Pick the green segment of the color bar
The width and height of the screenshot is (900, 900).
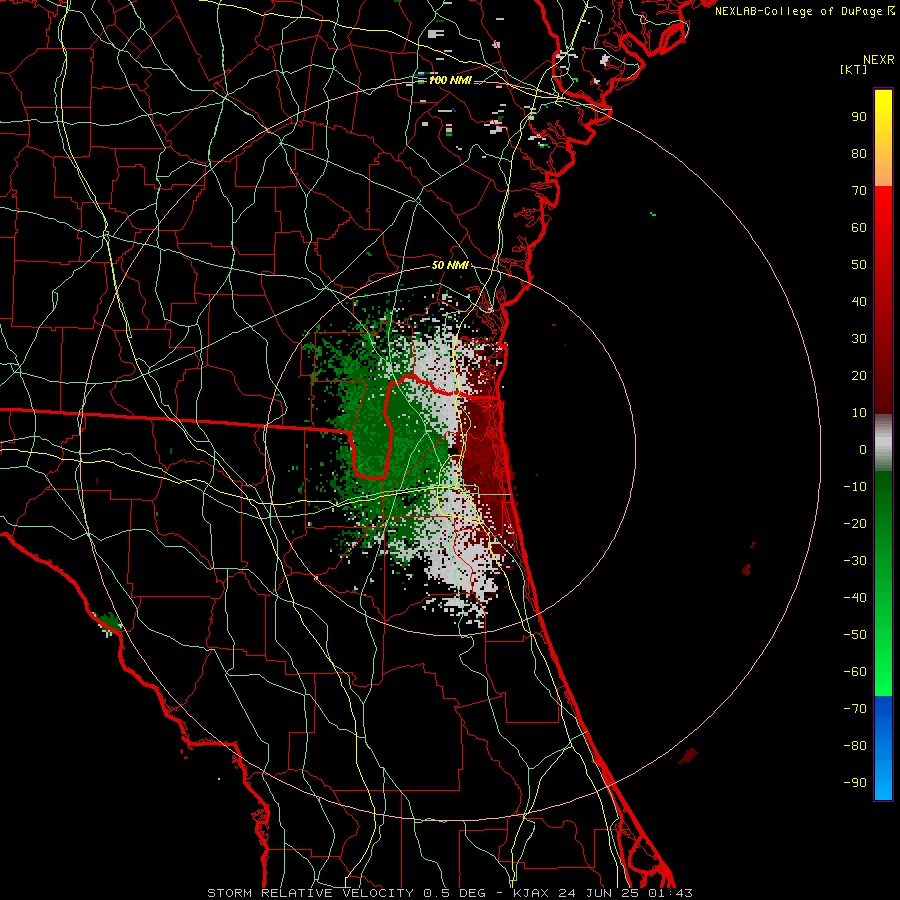[883, 583]
